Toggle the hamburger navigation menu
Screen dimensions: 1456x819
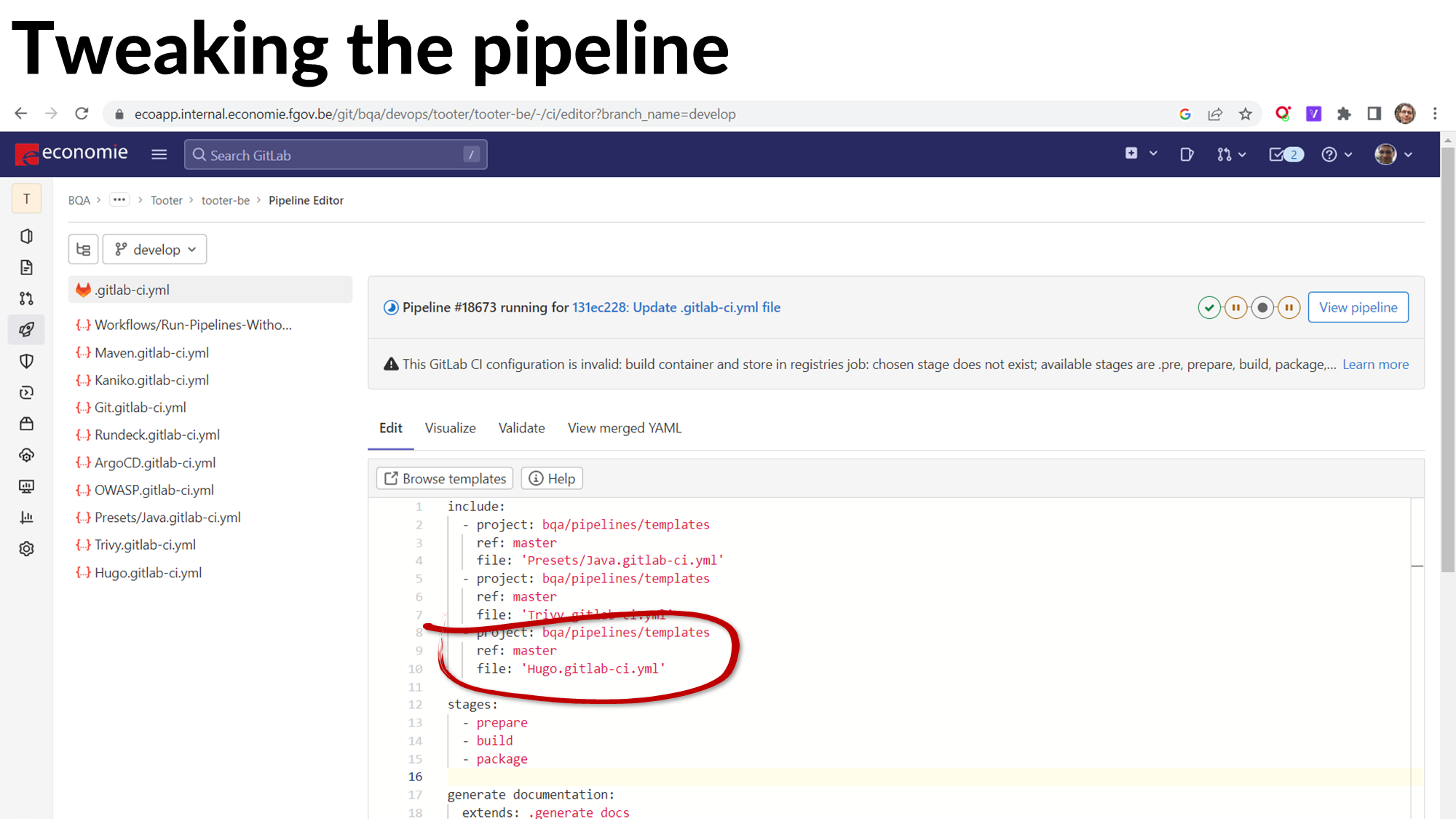(159, 154)
